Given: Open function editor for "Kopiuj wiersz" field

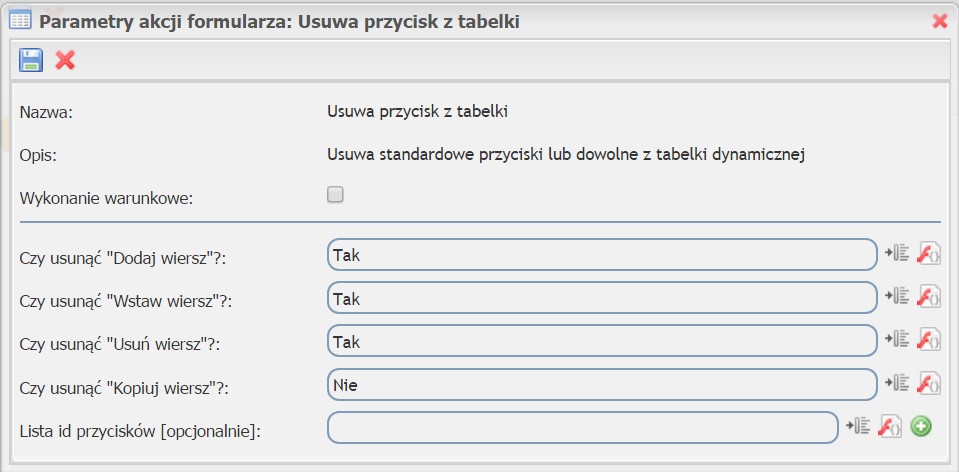Looking at the screenshot, I should (928, 383).
